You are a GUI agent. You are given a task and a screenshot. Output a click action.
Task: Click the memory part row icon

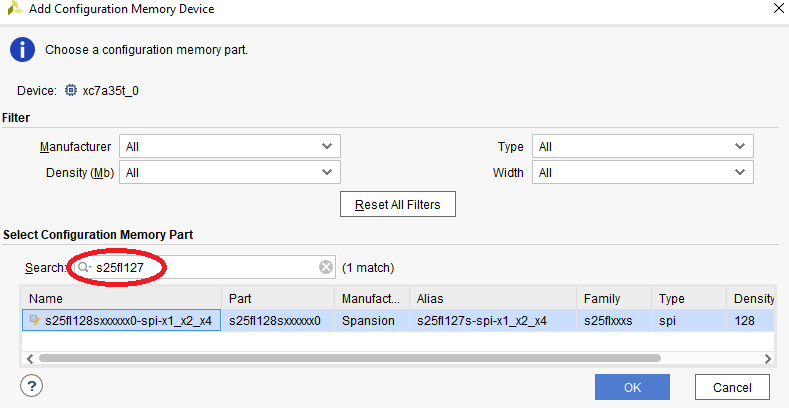pyautogui.click(x=34, y=321)
